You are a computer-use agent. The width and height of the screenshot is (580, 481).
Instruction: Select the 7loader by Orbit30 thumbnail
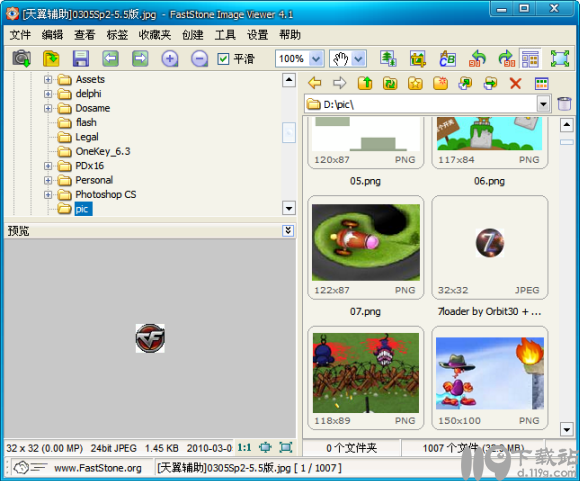pos(489,247)
